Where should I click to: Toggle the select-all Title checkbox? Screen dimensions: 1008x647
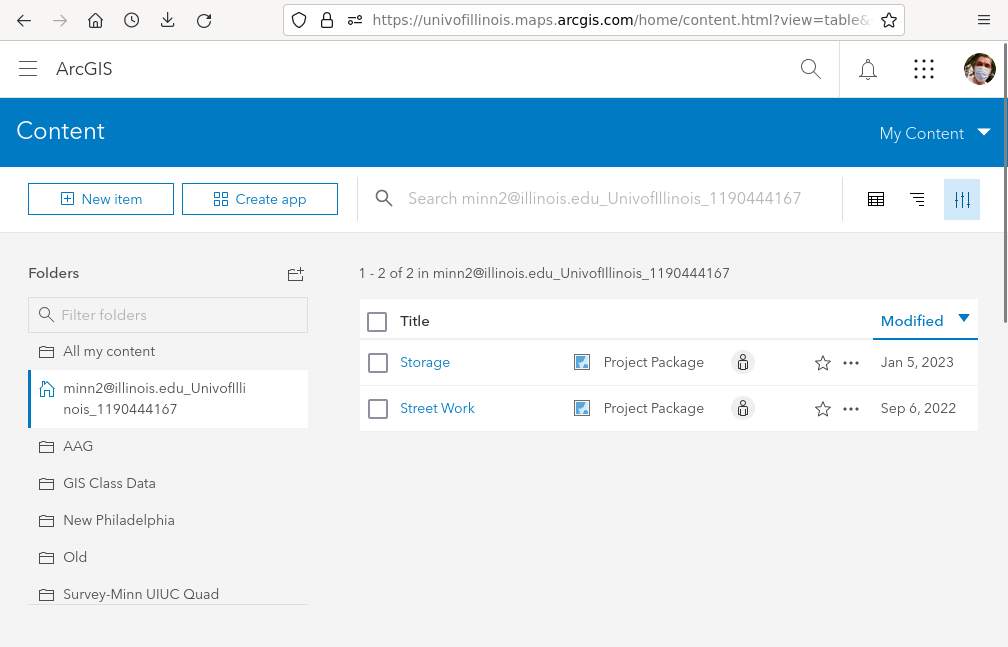377,322
